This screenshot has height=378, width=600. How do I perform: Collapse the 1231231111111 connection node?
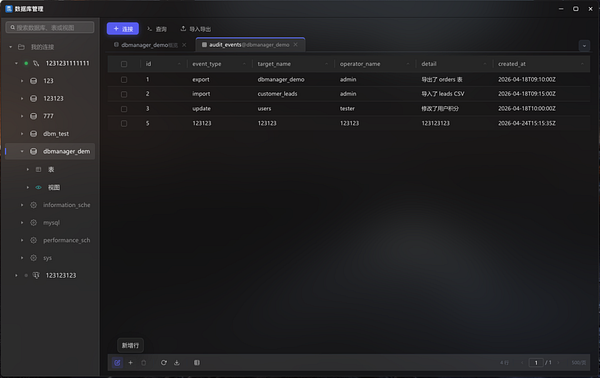click(x=16, y=63)
